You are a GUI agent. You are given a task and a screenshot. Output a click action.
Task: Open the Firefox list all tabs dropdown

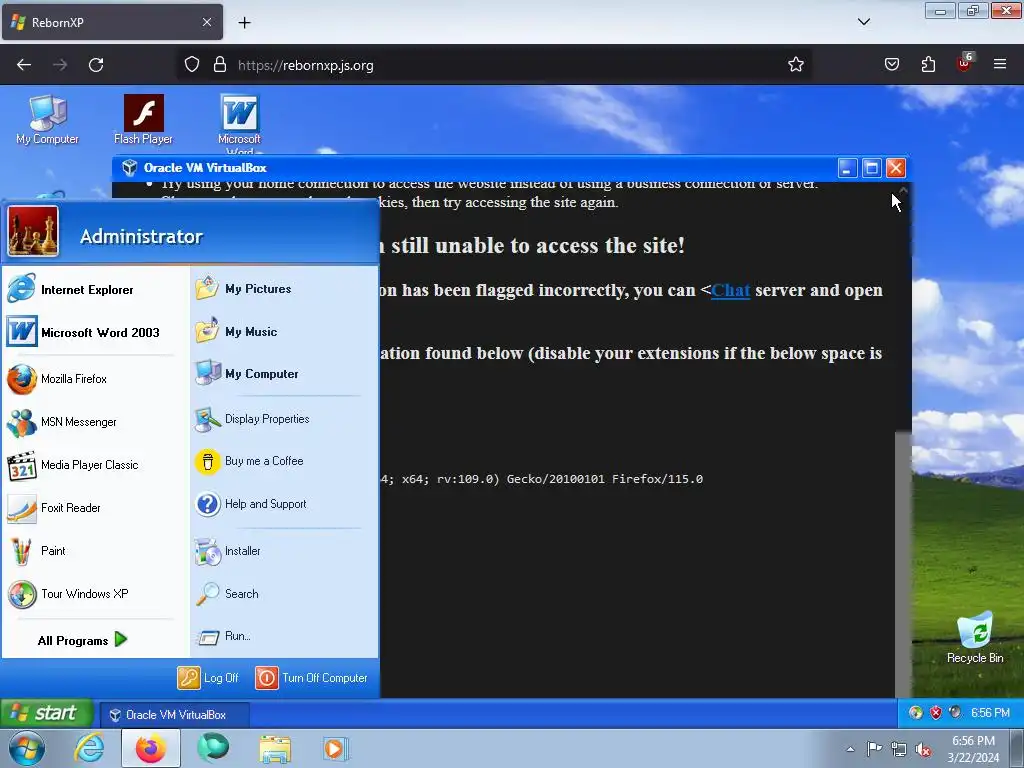tap(864, 22)
